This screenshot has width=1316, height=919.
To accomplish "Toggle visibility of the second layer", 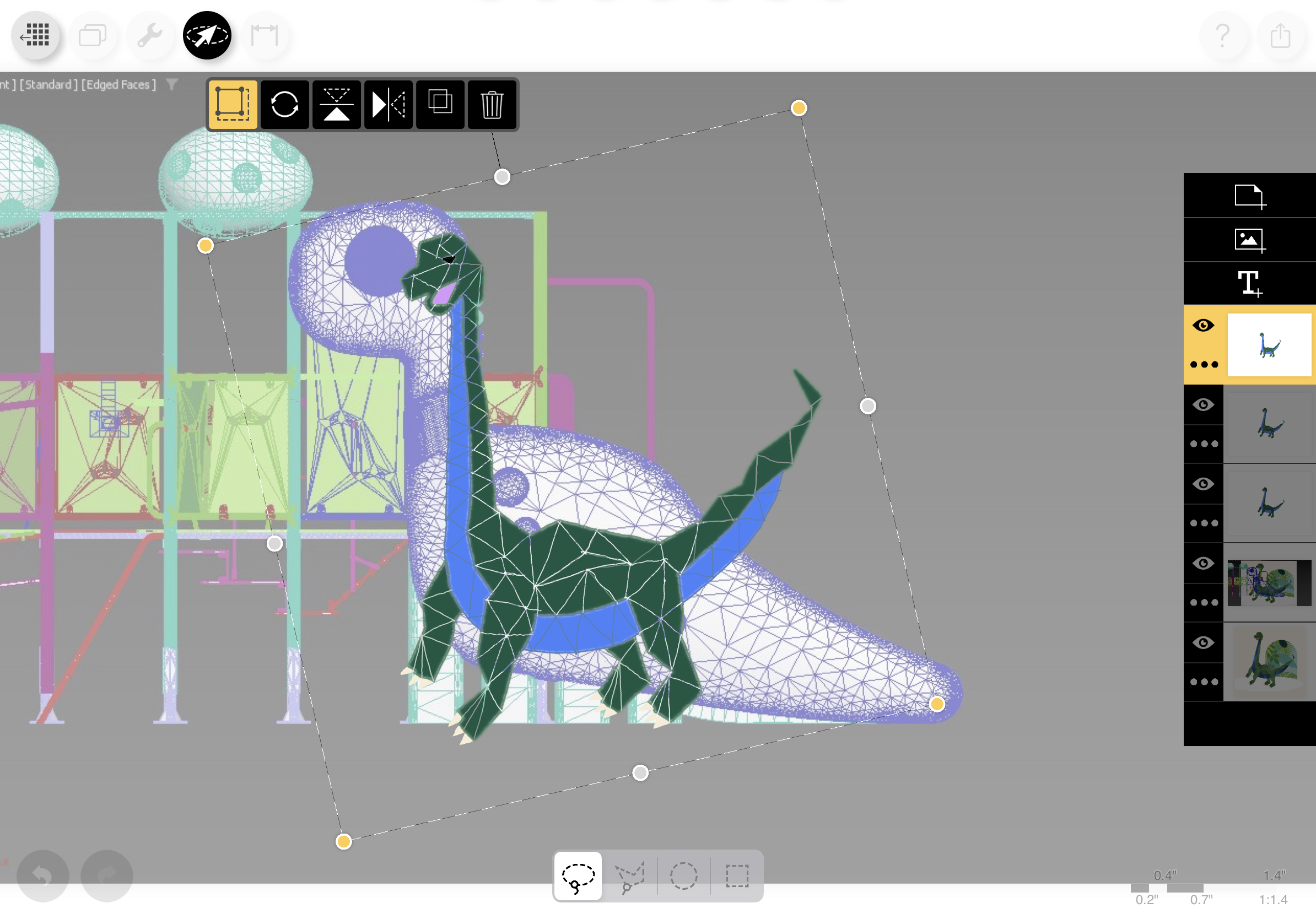I will pos(1203,404).
